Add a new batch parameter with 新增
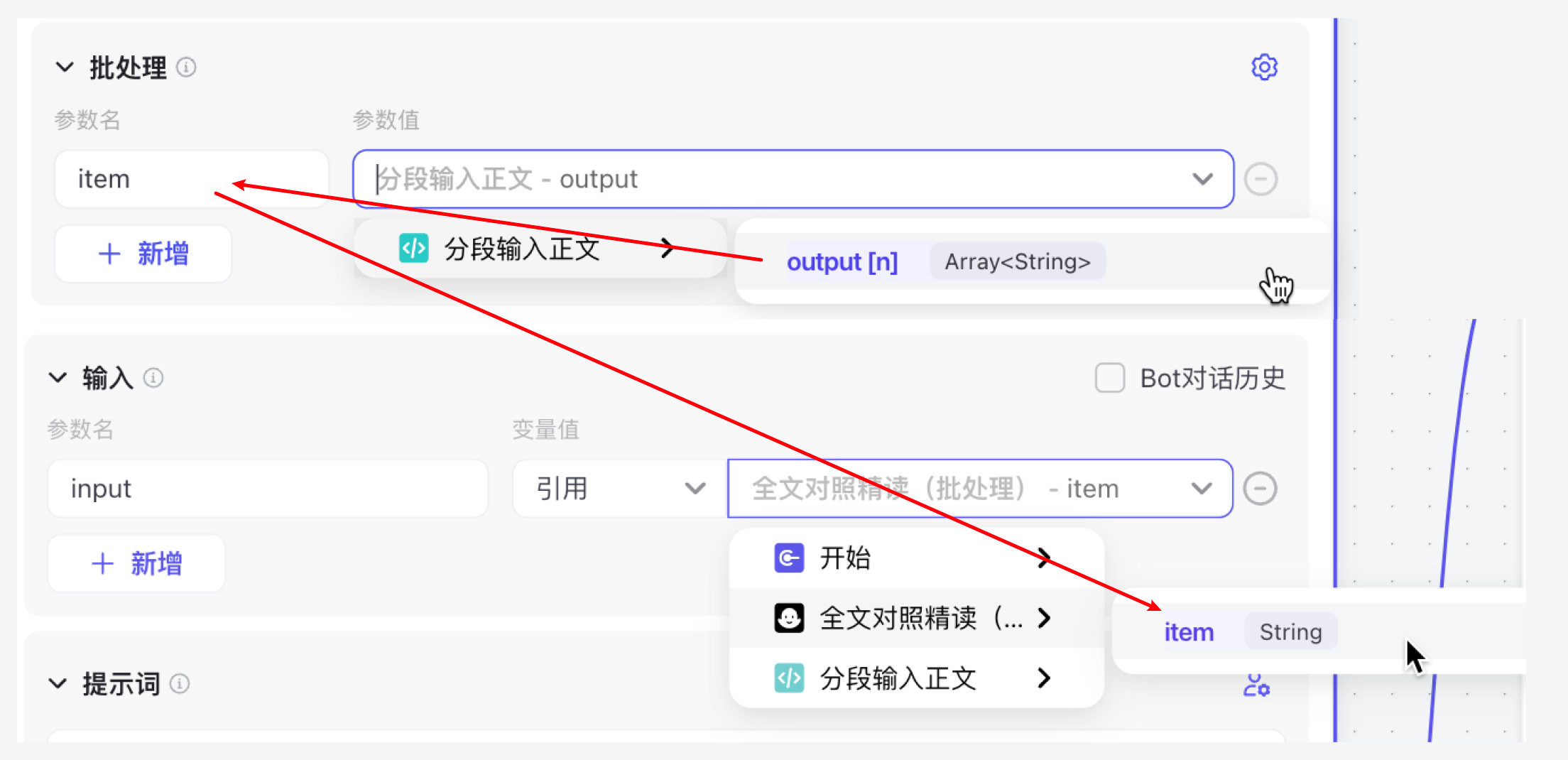The image size is (1568, 760). click(x=143, y=254)
